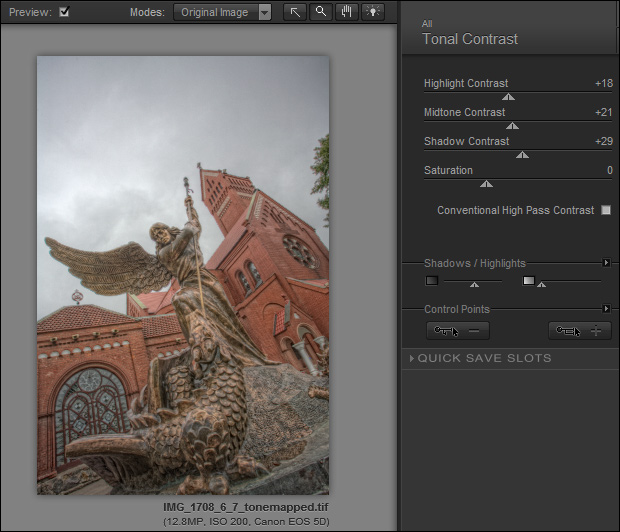Collapse the Shadows / Highlights section
Image resolution: width=620 pixels, height=532 pixels.
click(x=606, y=263)
